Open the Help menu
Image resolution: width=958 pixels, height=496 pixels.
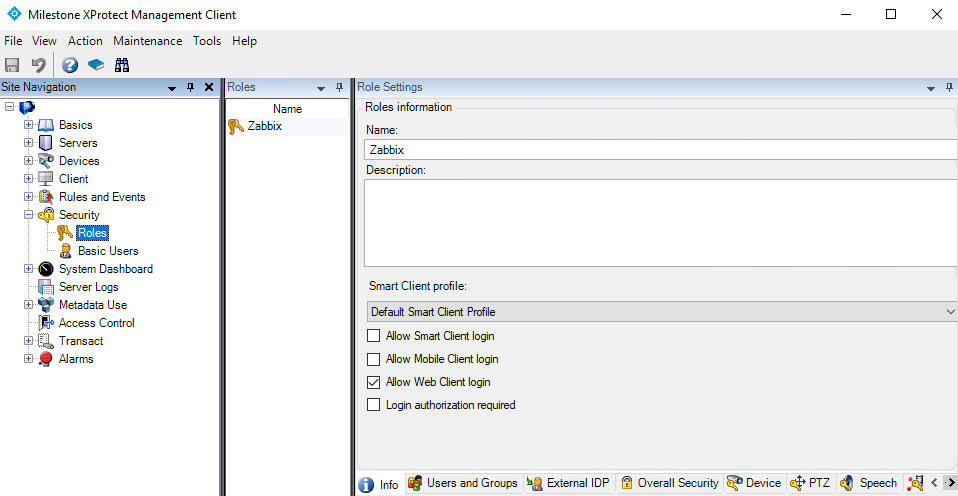tap(244, 41)
